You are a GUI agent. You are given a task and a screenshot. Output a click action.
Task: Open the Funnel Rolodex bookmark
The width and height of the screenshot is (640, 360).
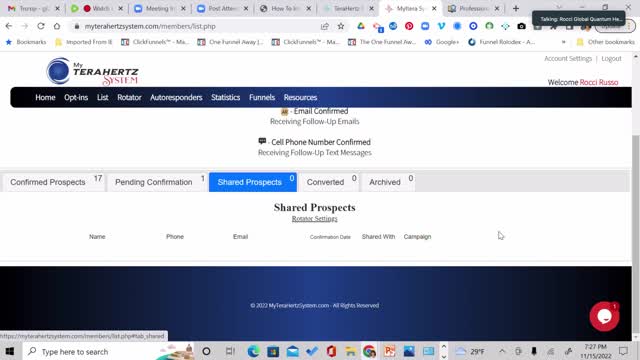point(502,42)
